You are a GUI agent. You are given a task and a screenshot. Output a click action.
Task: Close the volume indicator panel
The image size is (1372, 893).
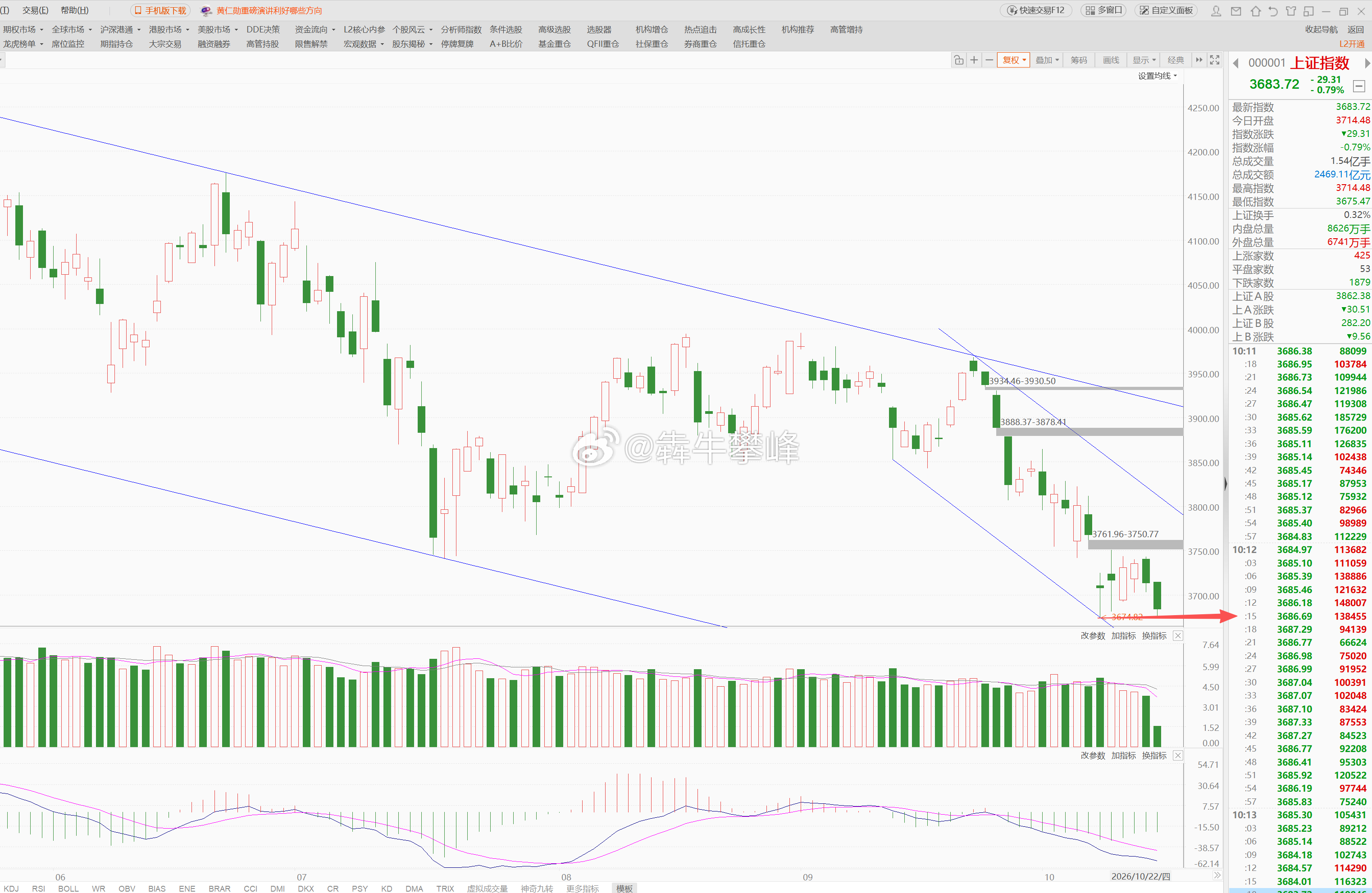[x=1178, y=635]
